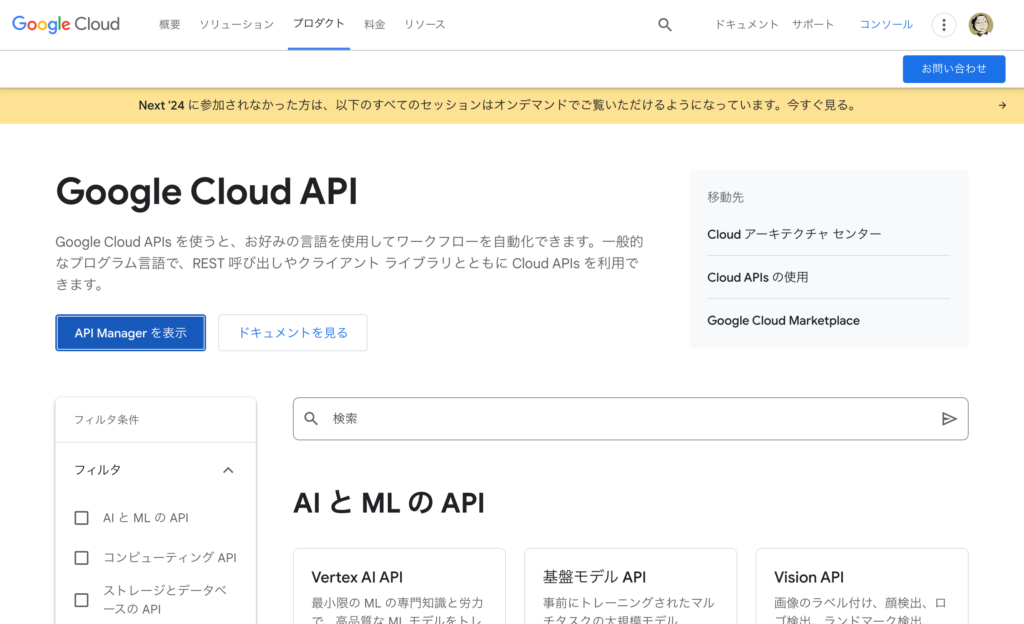Click the Google Cloud logo
The image size is (1024, 624).
[x=66, y=24]
